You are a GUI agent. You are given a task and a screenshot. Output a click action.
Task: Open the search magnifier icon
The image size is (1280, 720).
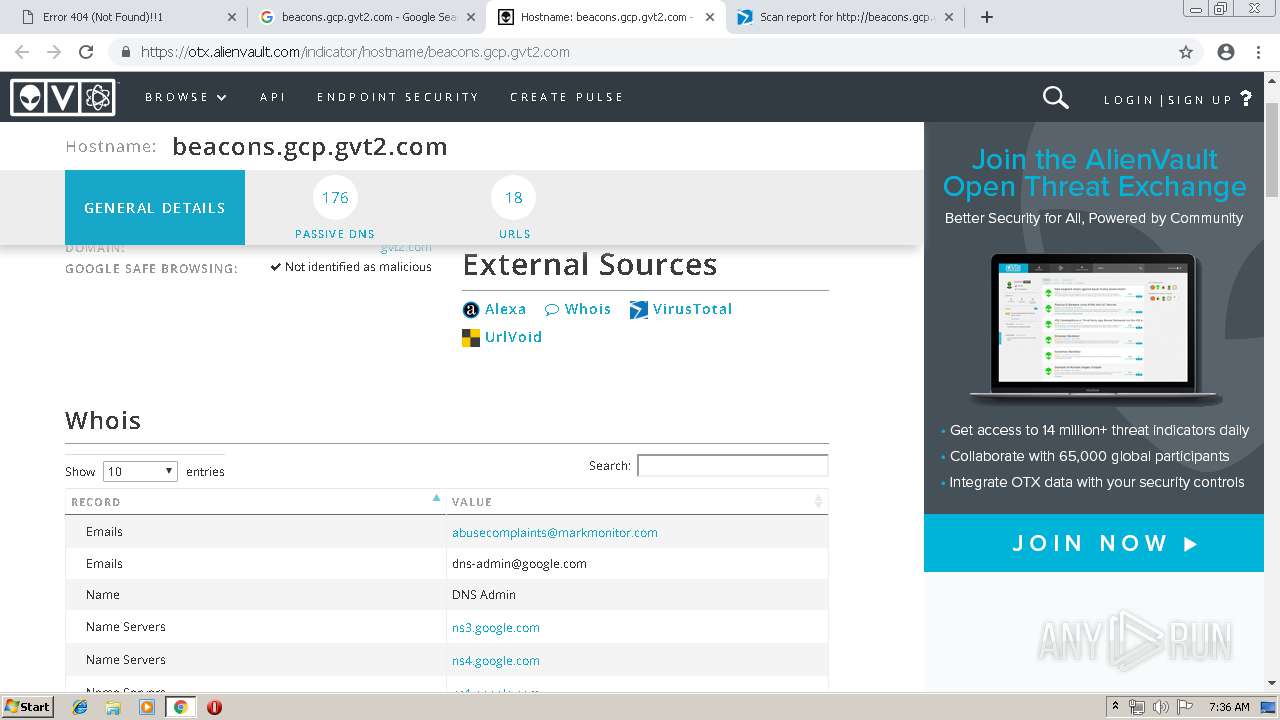tap(1055, 97)
